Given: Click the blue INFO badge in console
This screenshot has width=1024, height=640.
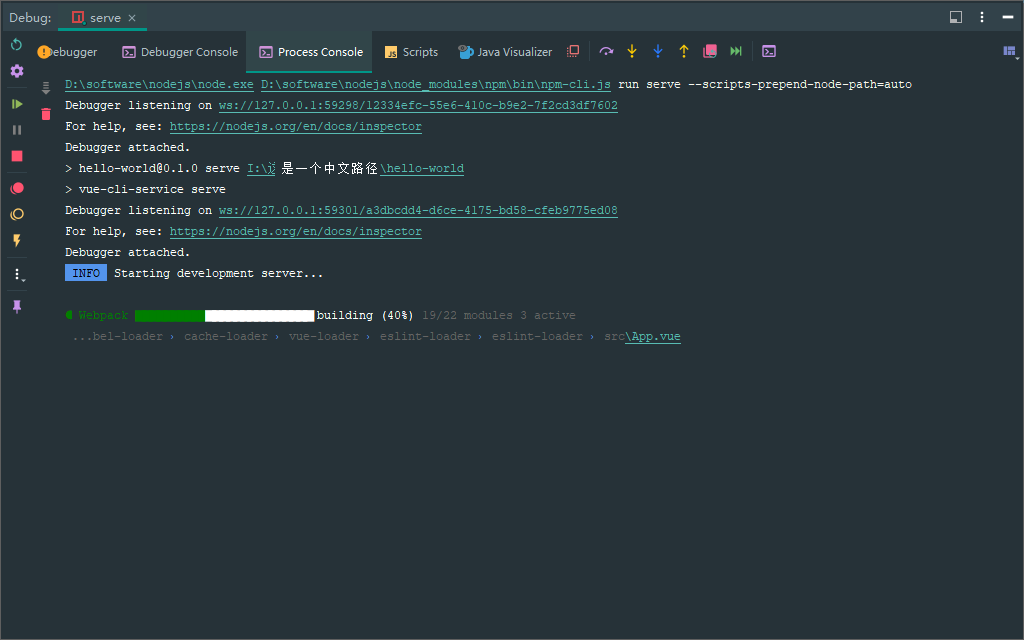Looking at the screenshot, I should (x=85, y=272).
